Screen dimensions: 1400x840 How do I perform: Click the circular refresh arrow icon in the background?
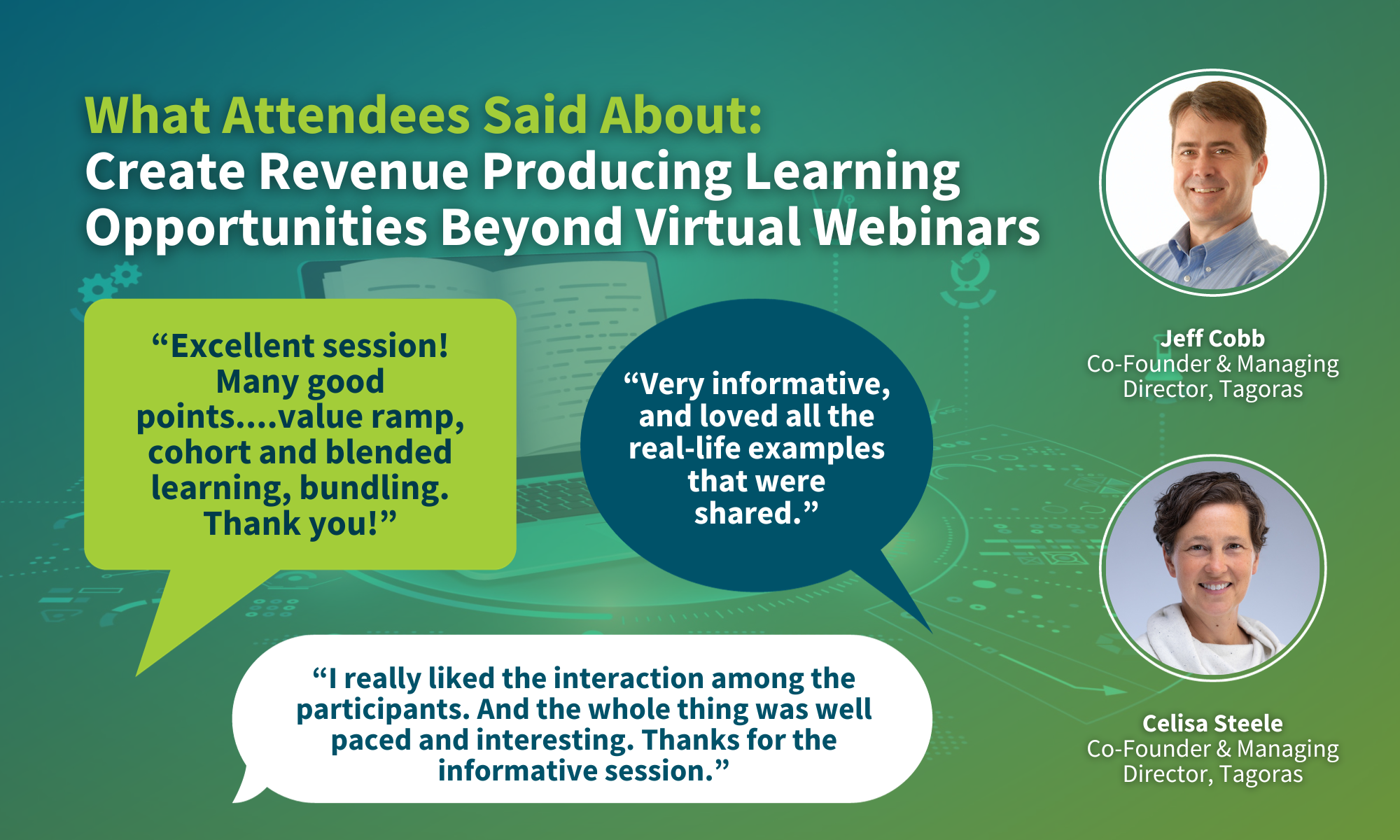click(969, 273)
